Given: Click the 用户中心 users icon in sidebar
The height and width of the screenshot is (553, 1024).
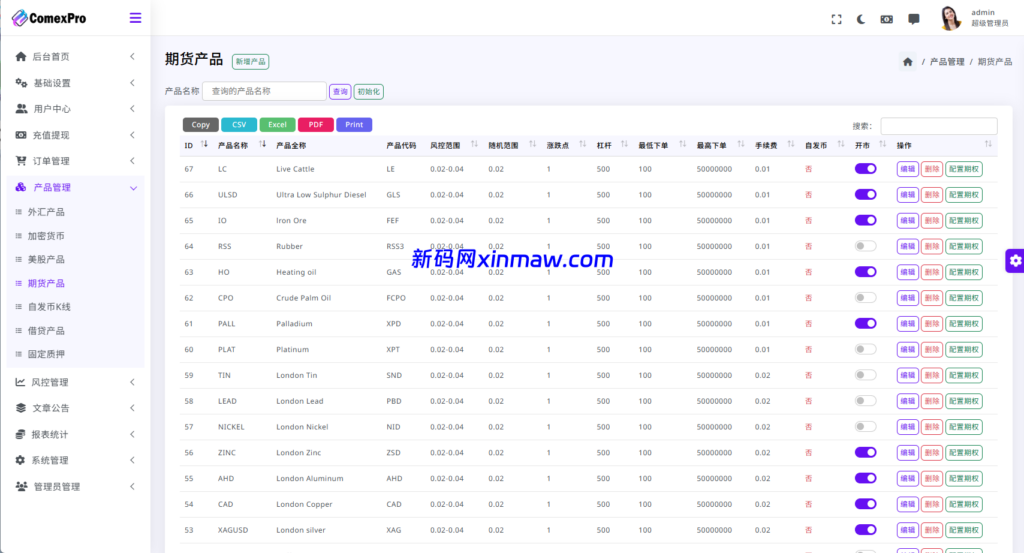Looking at the screenshot, I should pyautogui.click(x=21, y=109).
